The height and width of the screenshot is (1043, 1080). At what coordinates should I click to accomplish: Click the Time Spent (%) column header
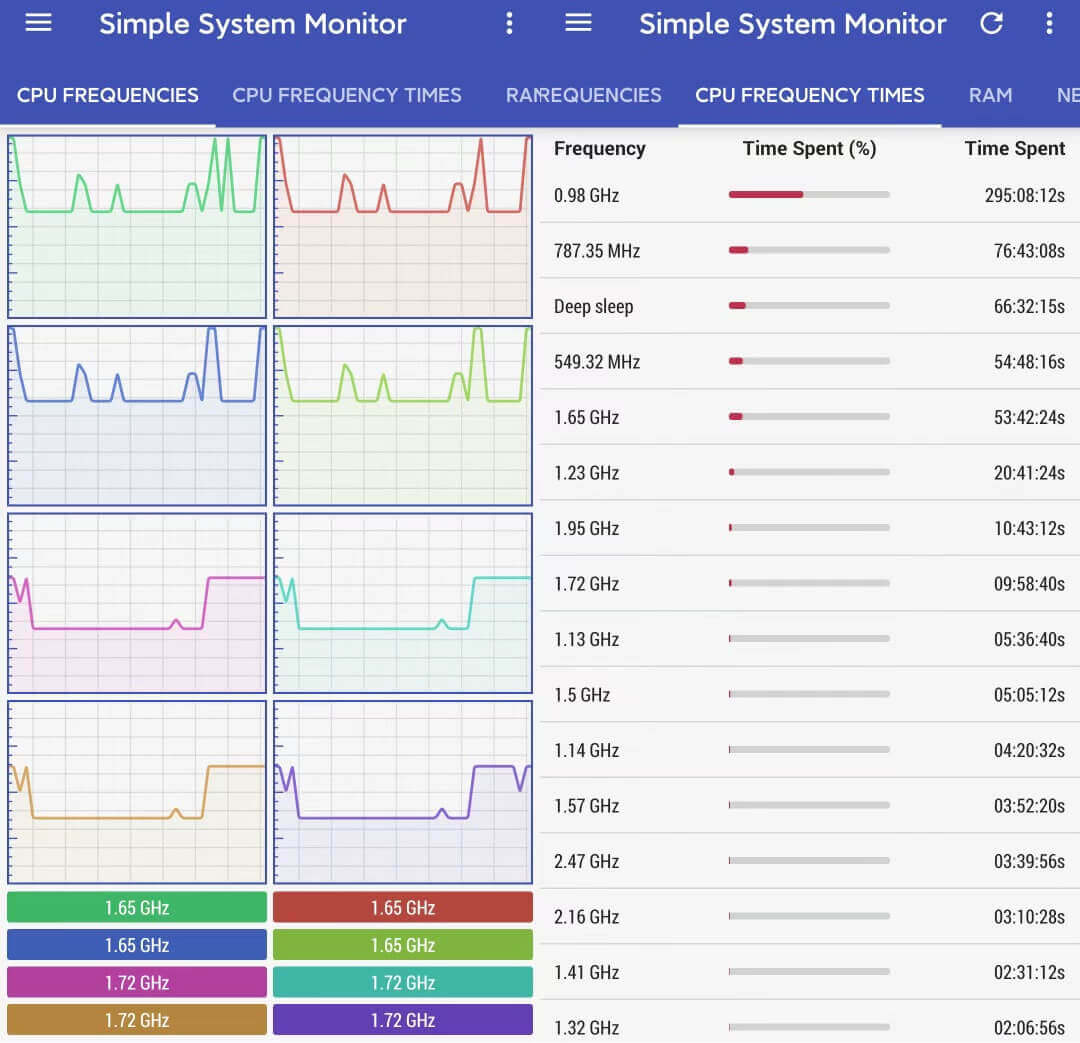coord(809,149)
